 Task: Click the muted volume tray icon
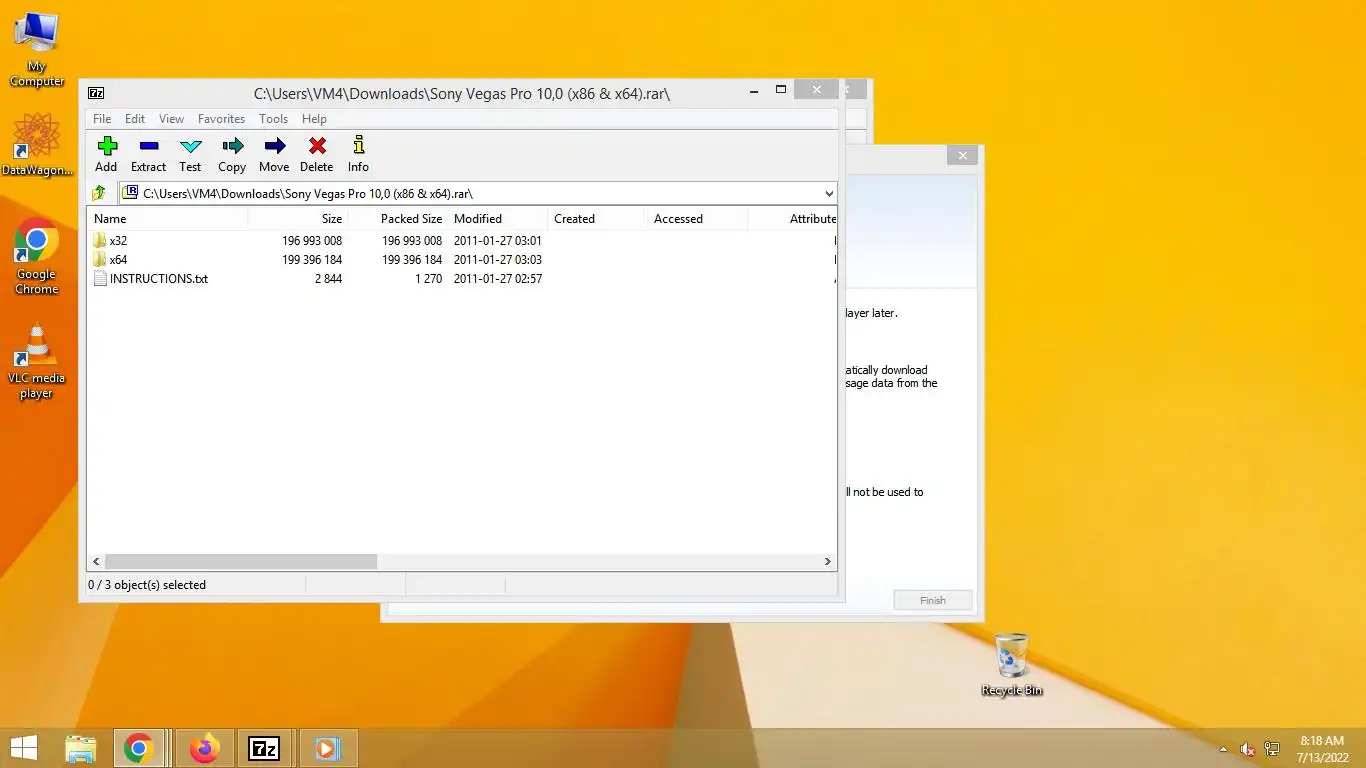pyautogui.click(x=1248, y=748)
